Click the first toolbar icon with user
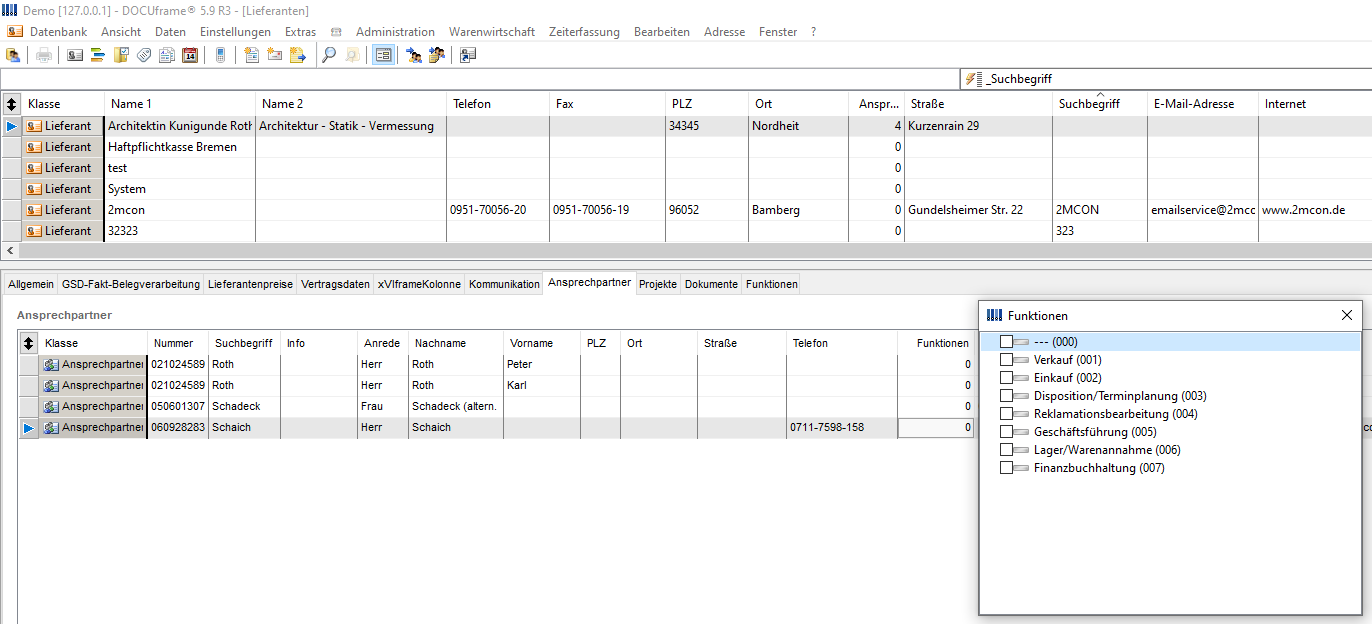This screenshot has height=624, width=1372. 13,55
